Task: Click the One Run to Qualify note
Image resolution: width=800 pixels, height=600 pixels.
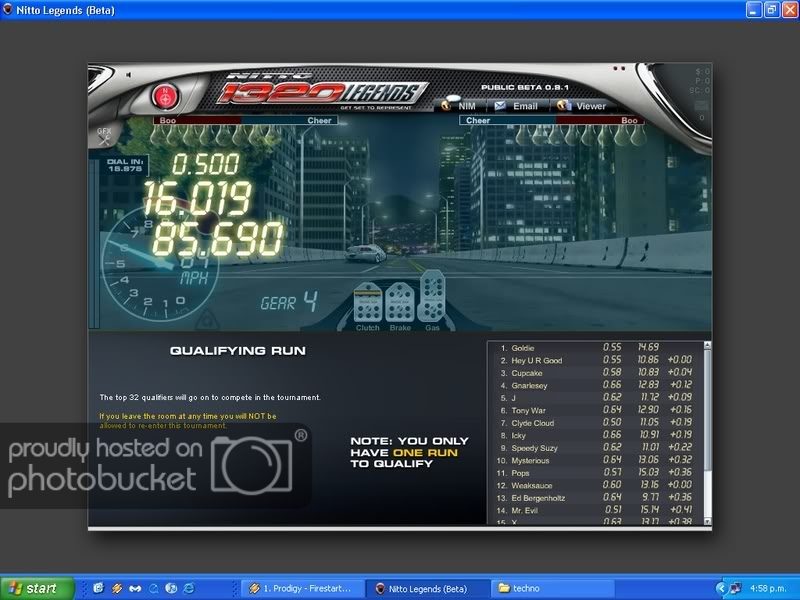Action: pos(409,453)
